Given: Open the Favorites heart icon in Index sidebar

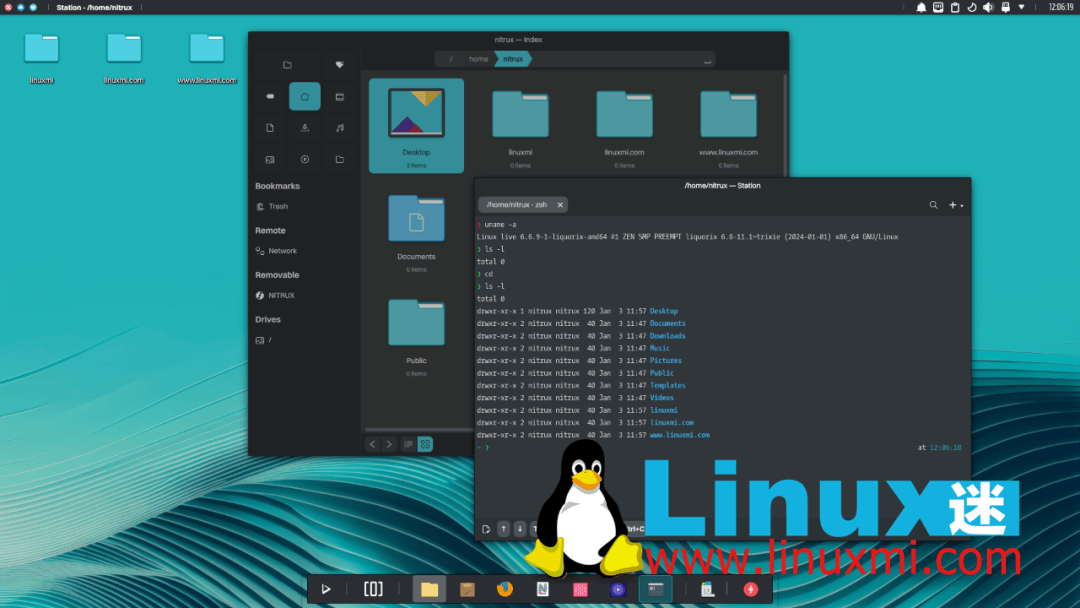Looking at the screenshot, I should (x=340, y=65).
